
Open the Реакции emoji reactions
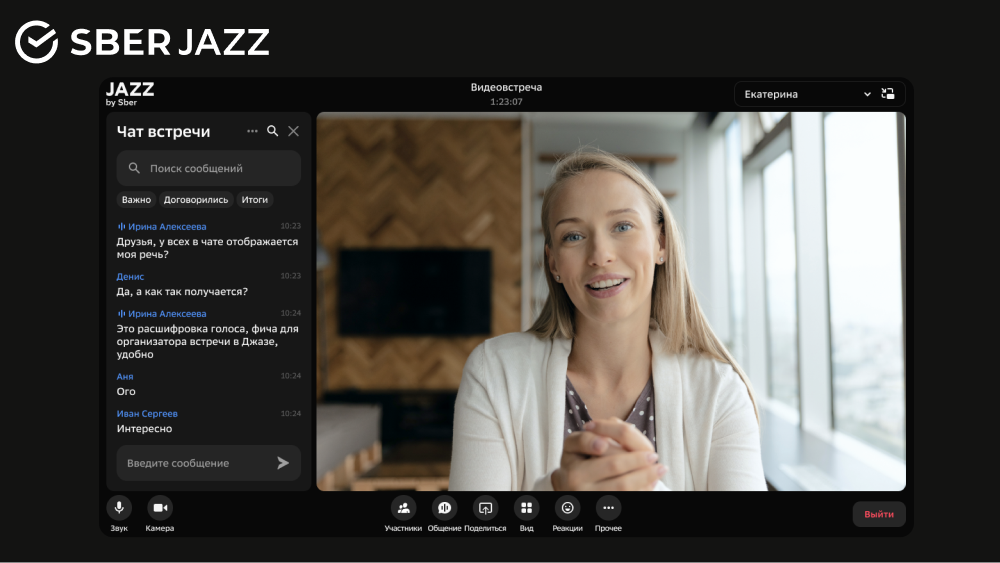point(567,508)
